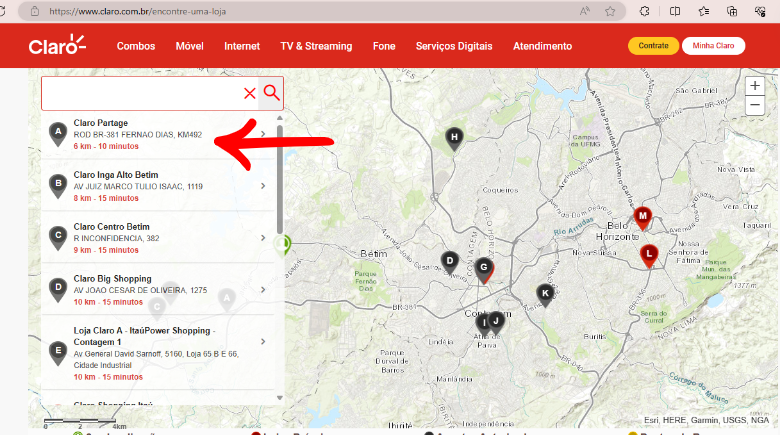This screenshot has height=435, width=780.
Task: Select red map marker L
Action: 649,256
